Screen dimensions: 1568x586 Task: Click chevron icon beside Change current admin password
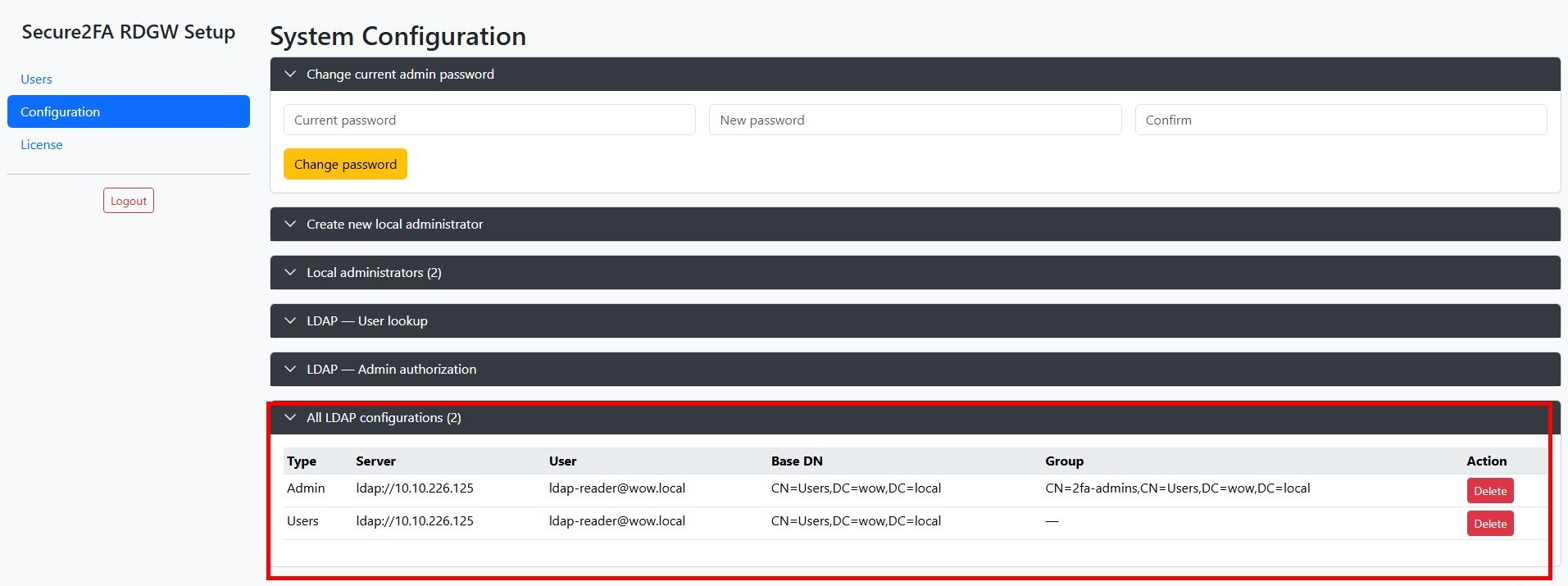tap(290, 74)
